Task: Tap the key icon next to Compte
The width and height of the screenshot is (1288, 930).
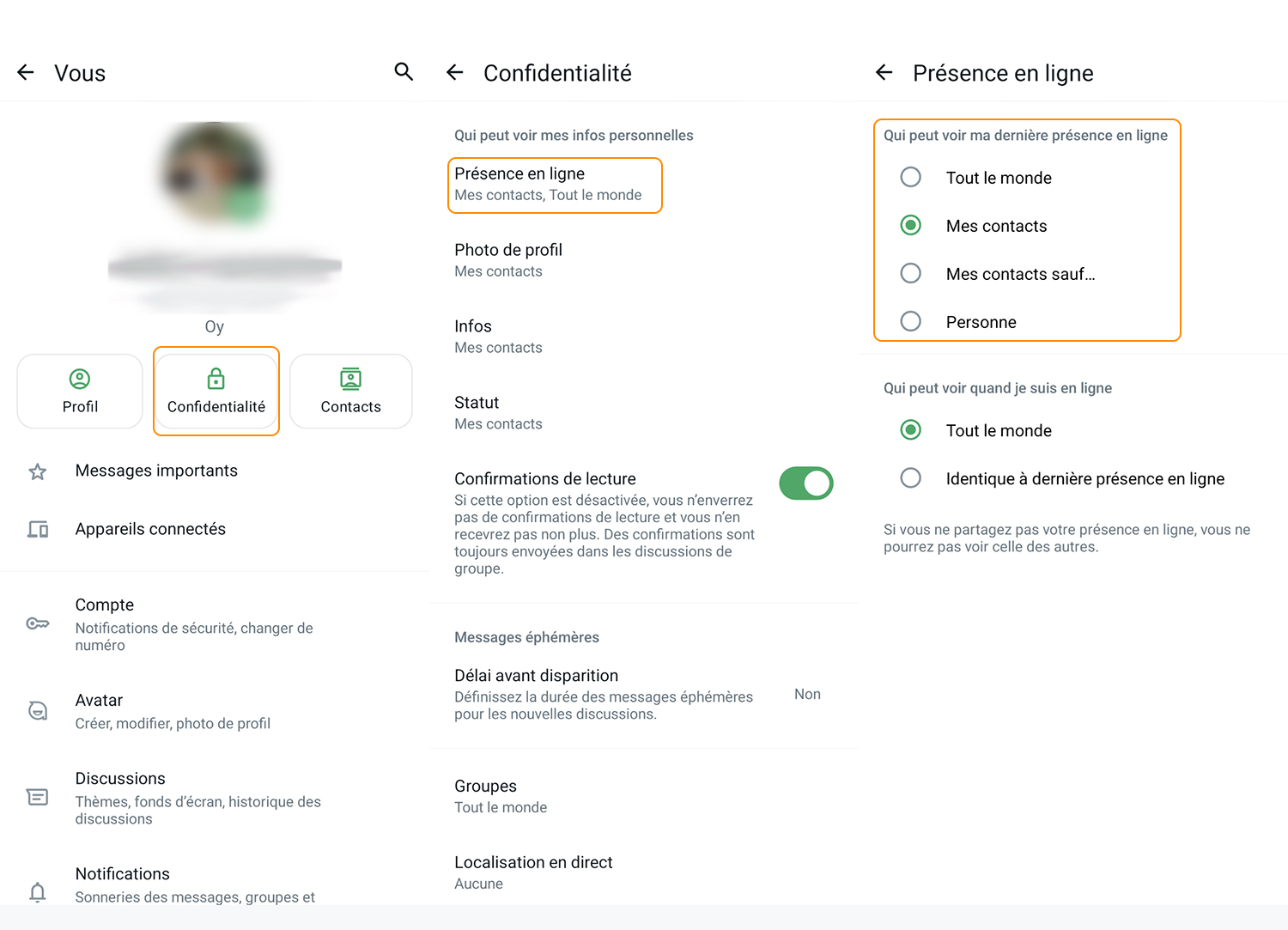Action: 38,623
